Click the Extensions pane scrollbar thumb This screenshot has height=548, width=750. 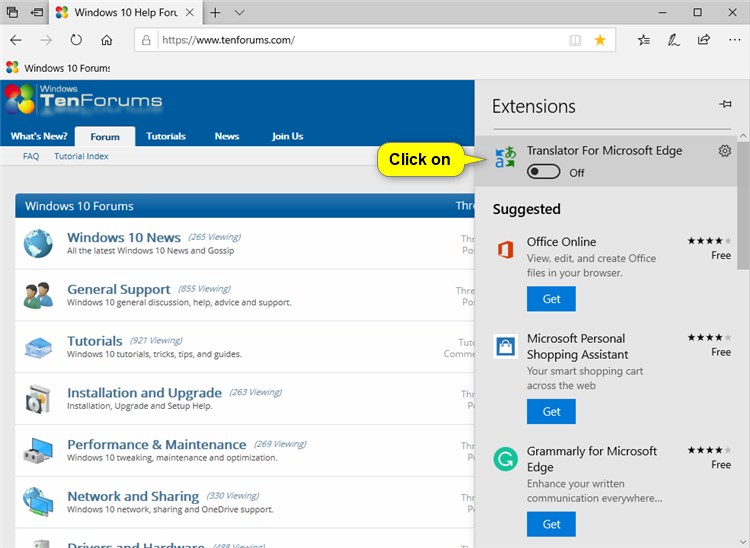[x=743, y=206]
